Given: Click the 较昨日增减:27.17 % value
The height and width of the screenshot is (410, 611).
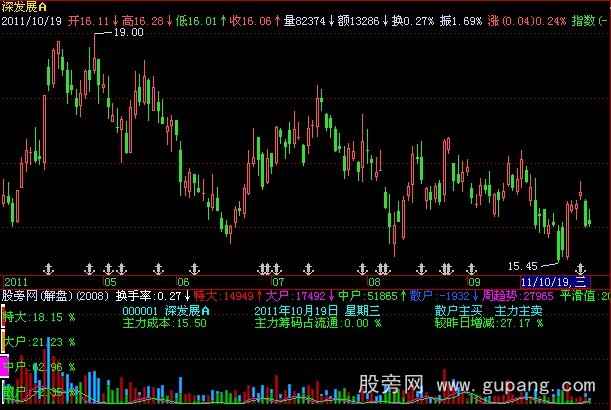Looking at the screenshot, I should click(489, 323).
